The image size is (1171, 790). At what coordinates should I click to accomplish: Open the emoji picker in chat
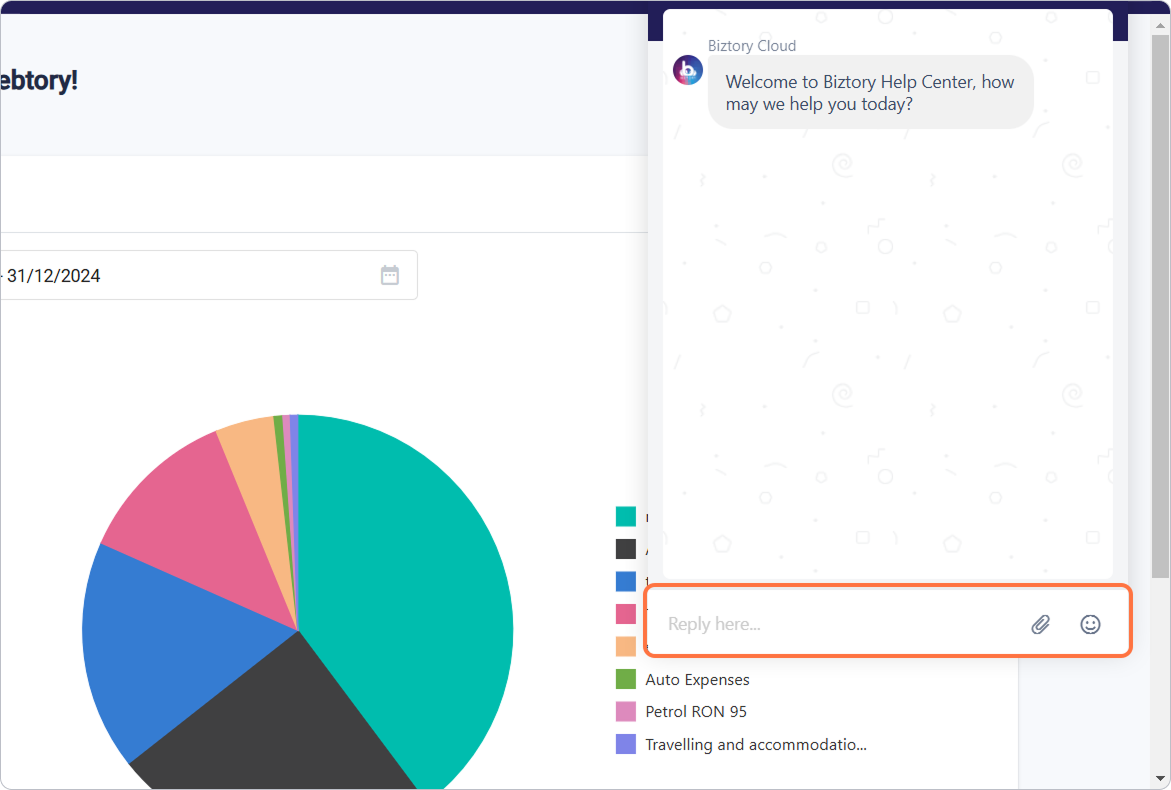[1090, 624]
